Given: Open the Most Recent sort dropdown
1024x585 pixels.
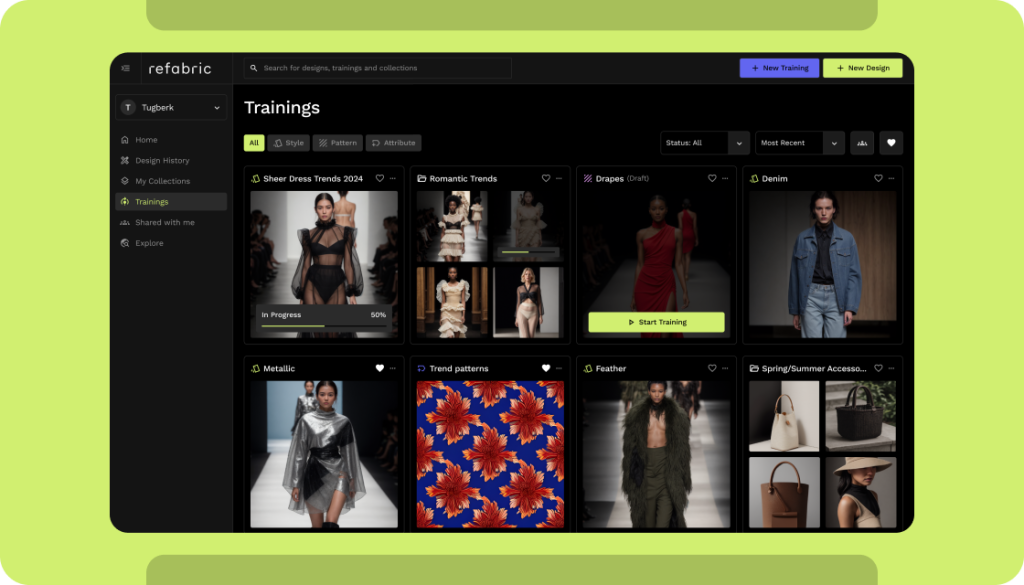Looking at the screenshot, I should coord(800,143).
